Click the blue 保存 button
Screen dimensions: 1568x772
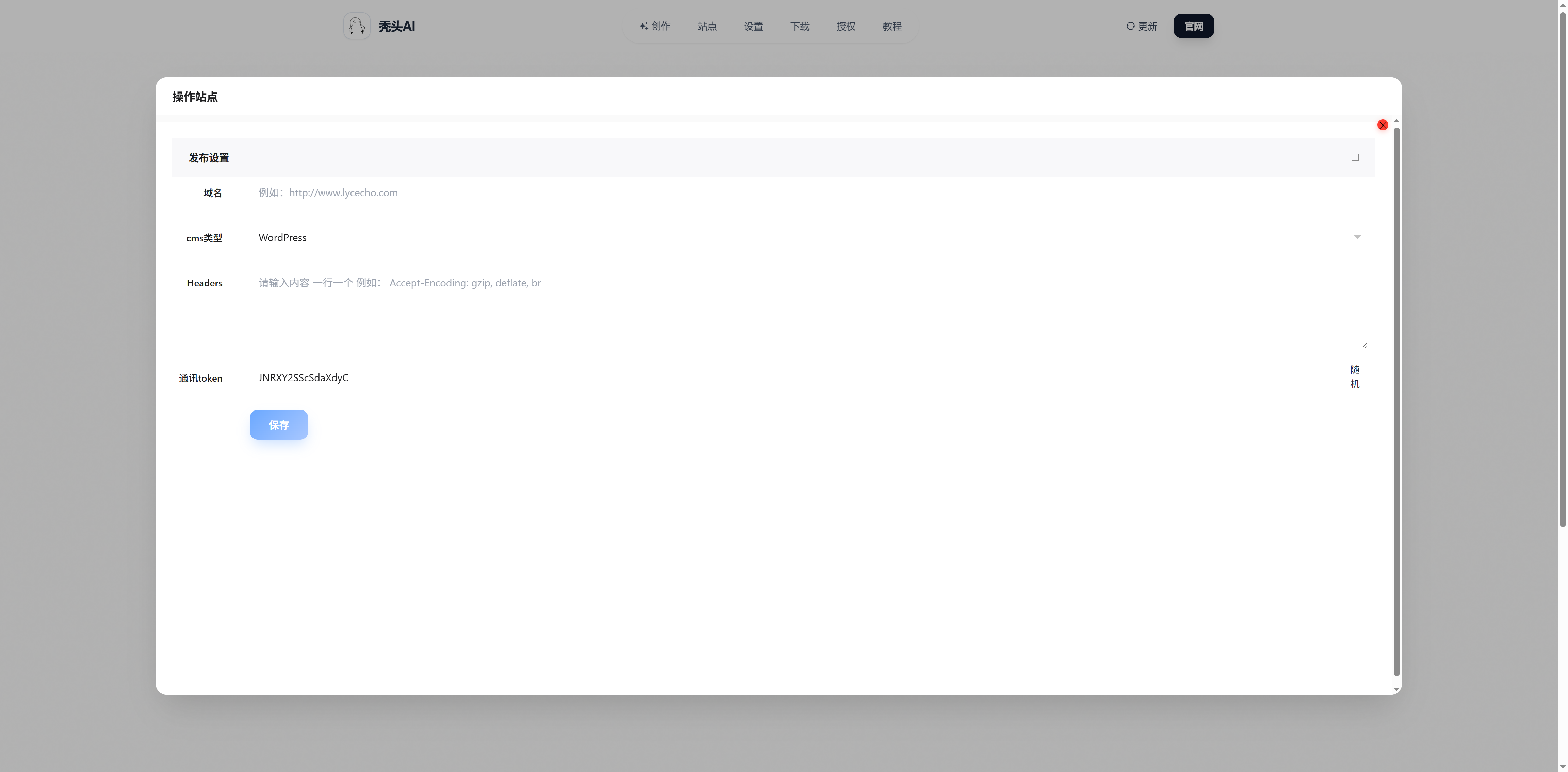(279, 425)
